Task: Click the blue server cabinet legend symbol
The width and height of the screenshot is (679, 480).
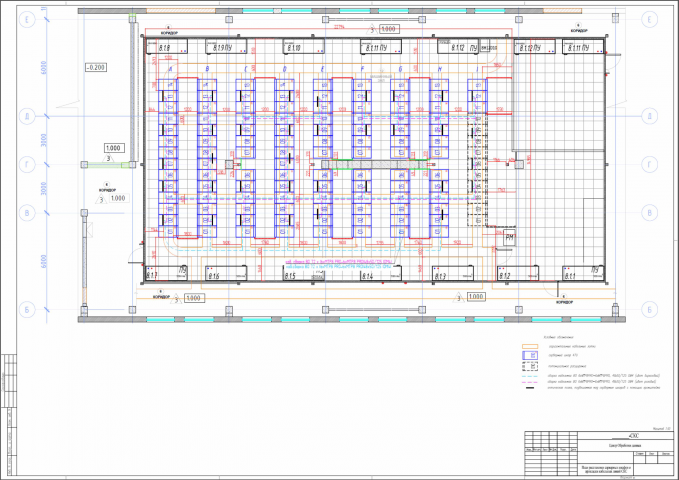Action: pyautogui.click(x=530, y=356)
